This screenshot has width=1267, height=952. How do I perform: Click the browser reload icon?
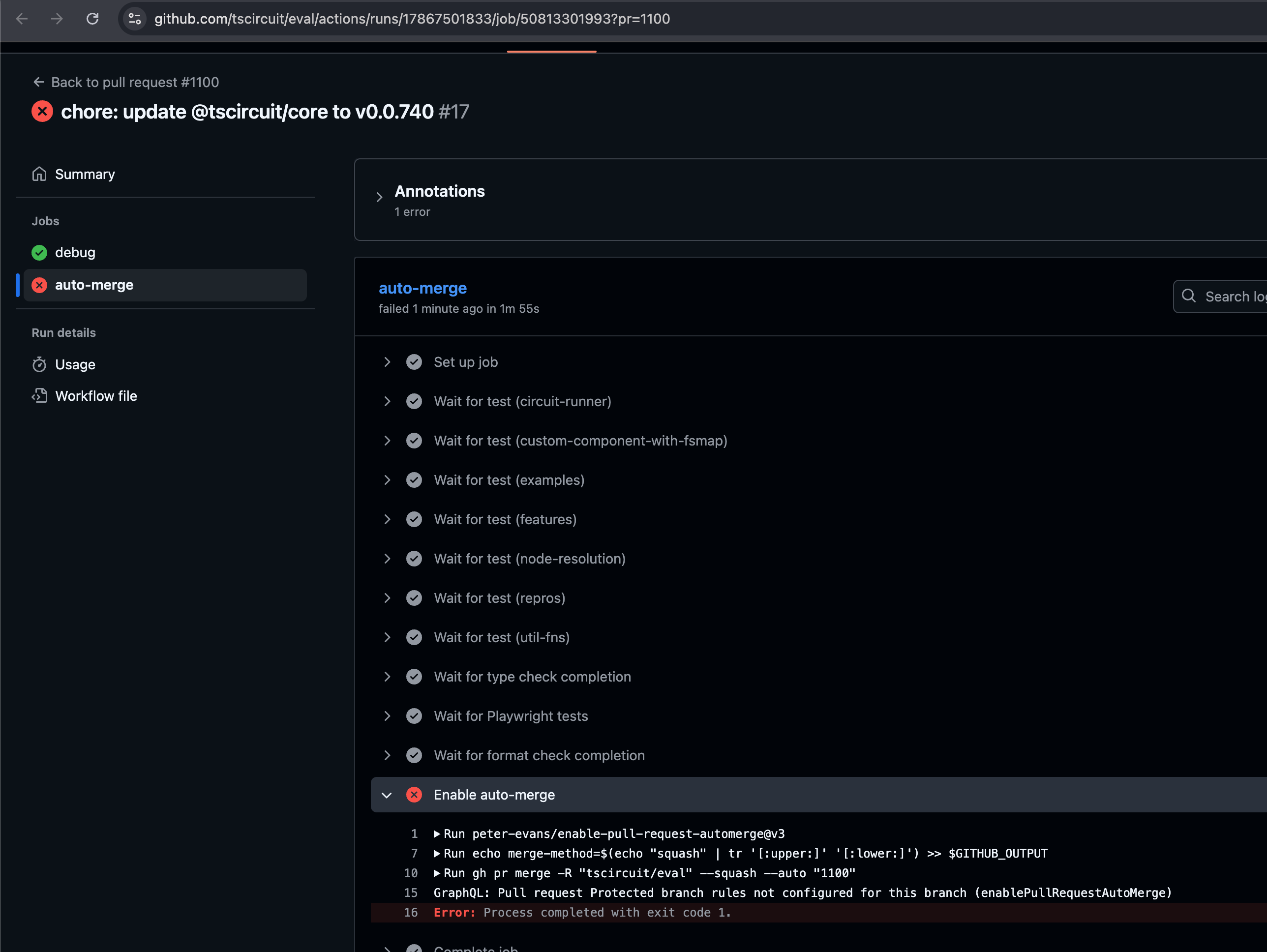click(92, 19)
